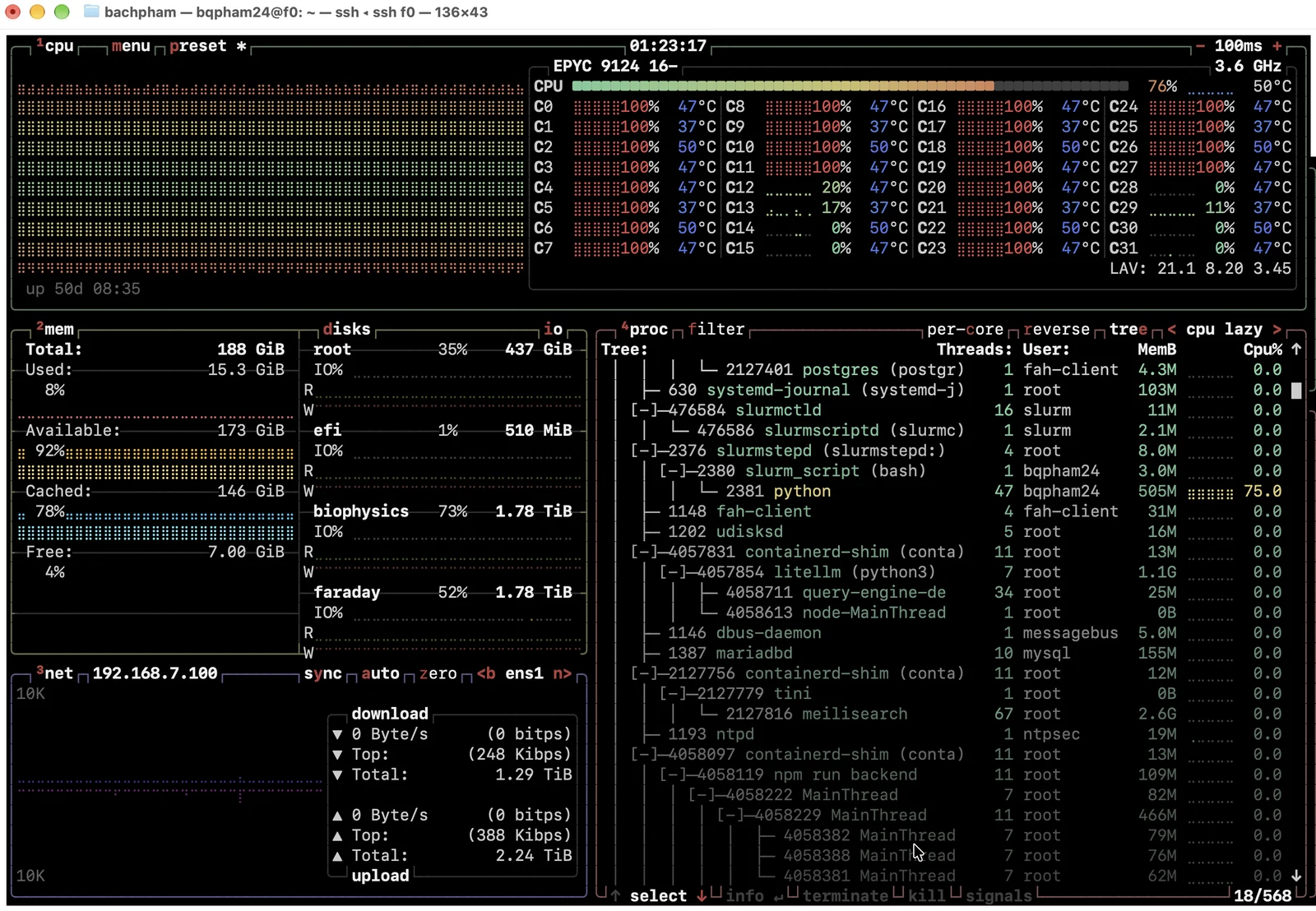
Task: Toggle the cpu box header
Action: coord(55,46)
